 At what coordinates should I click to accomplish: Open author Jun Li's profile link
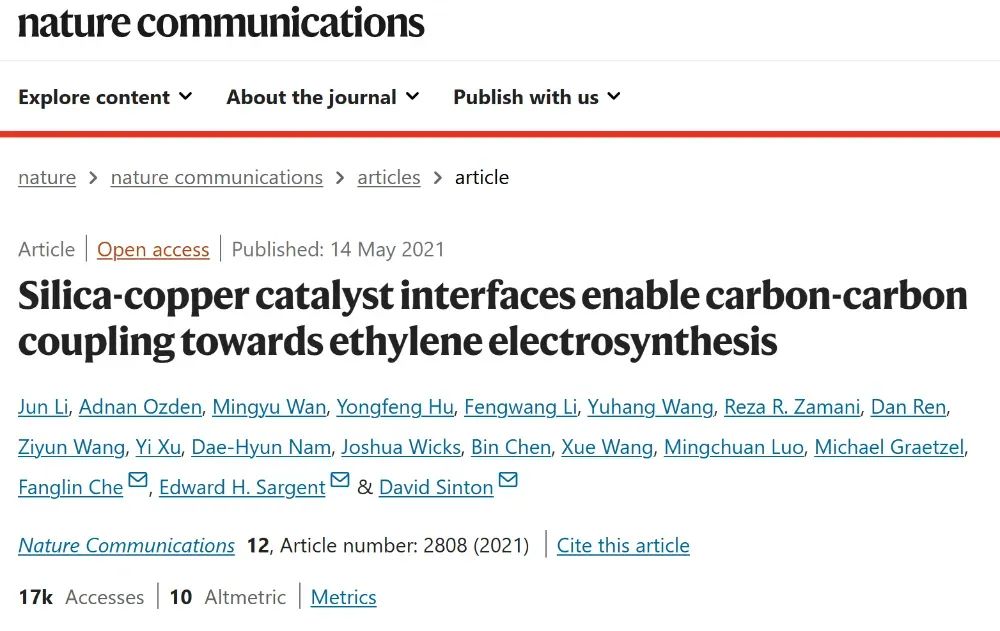tap(43, 407)
